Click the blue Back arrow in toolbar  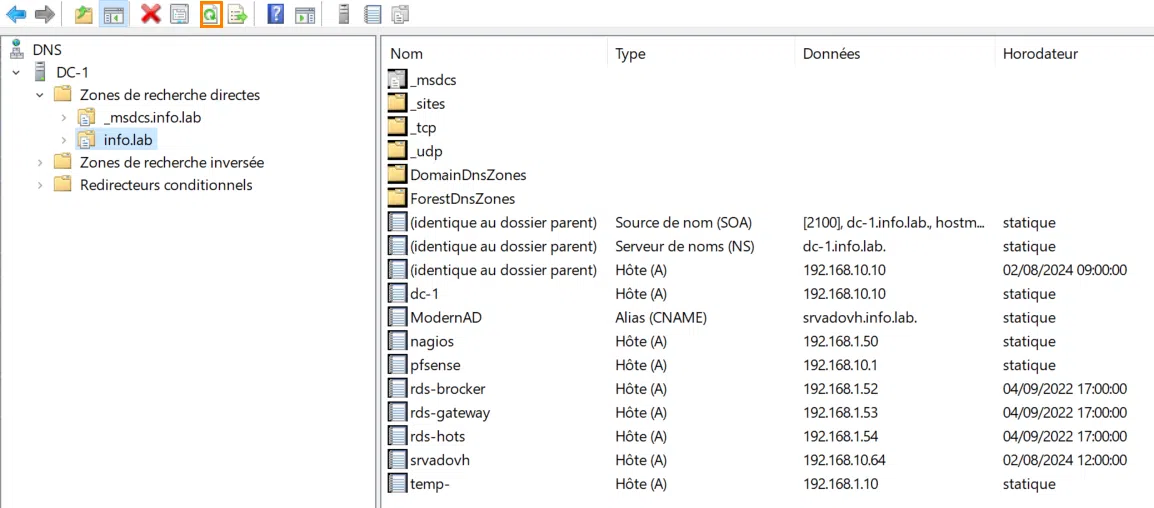click(x=16, y=14)
